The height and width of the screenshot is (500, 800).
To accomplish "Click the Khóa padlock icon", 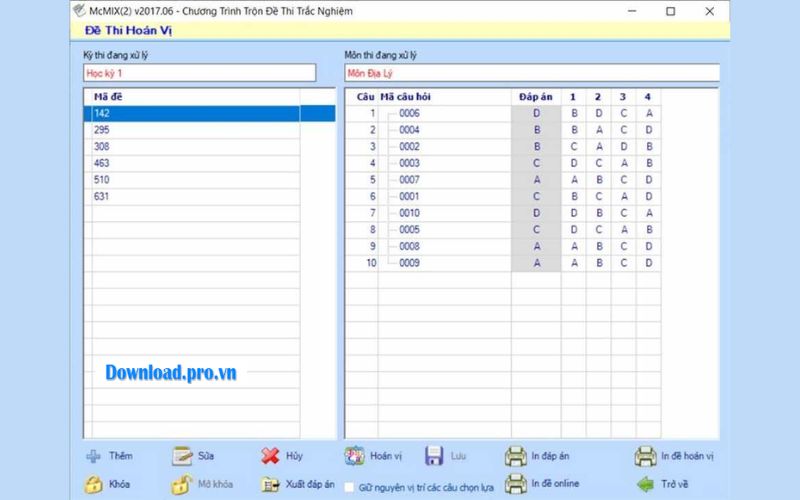I will point(93,485).
